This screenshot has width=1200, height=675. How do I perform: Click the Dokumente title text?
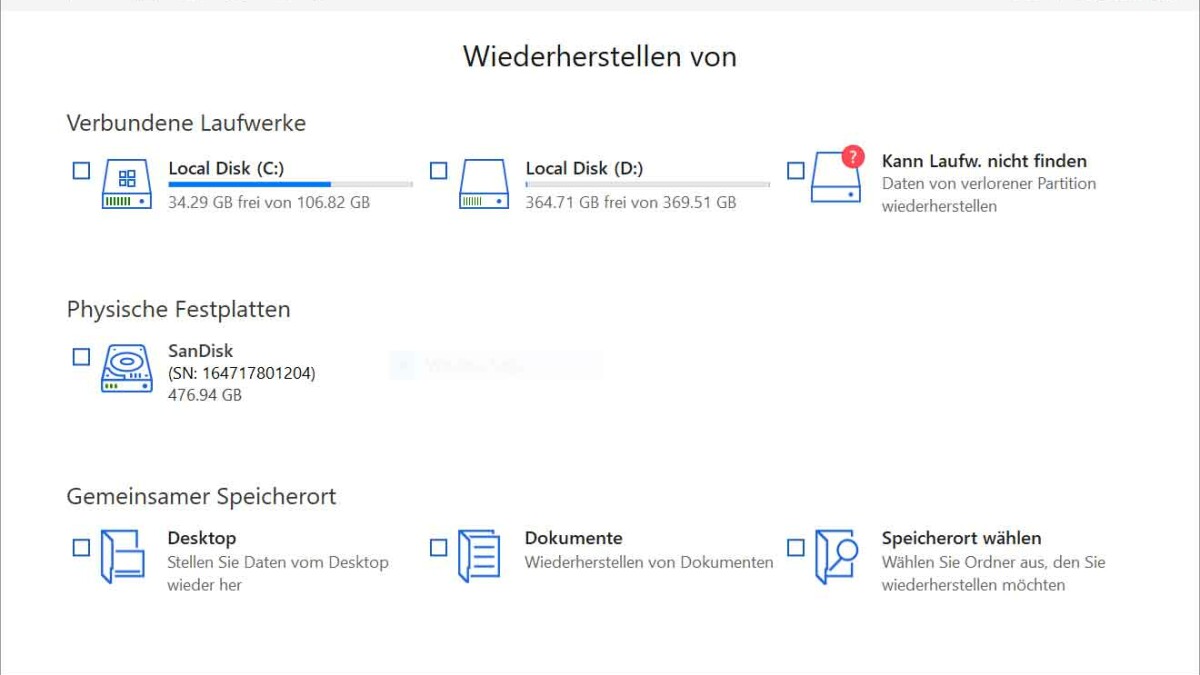coord(573,538)
